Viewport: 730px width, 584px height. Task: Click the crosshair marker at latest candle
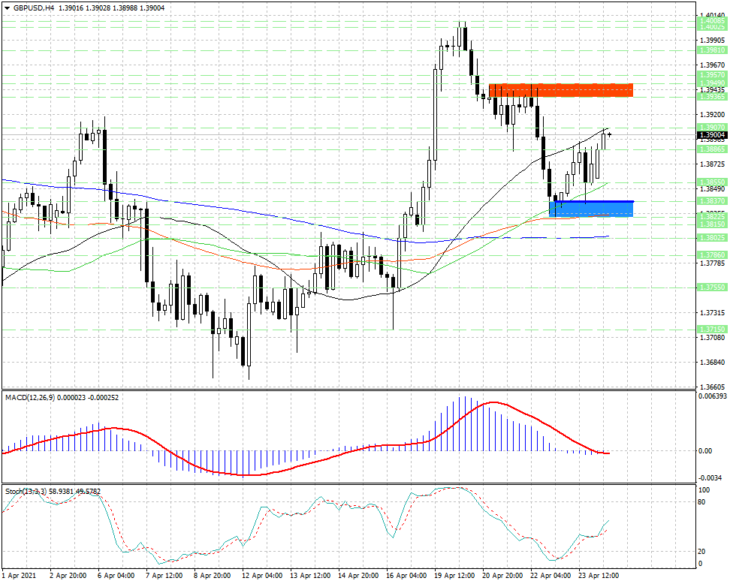[x=609, y=135]
